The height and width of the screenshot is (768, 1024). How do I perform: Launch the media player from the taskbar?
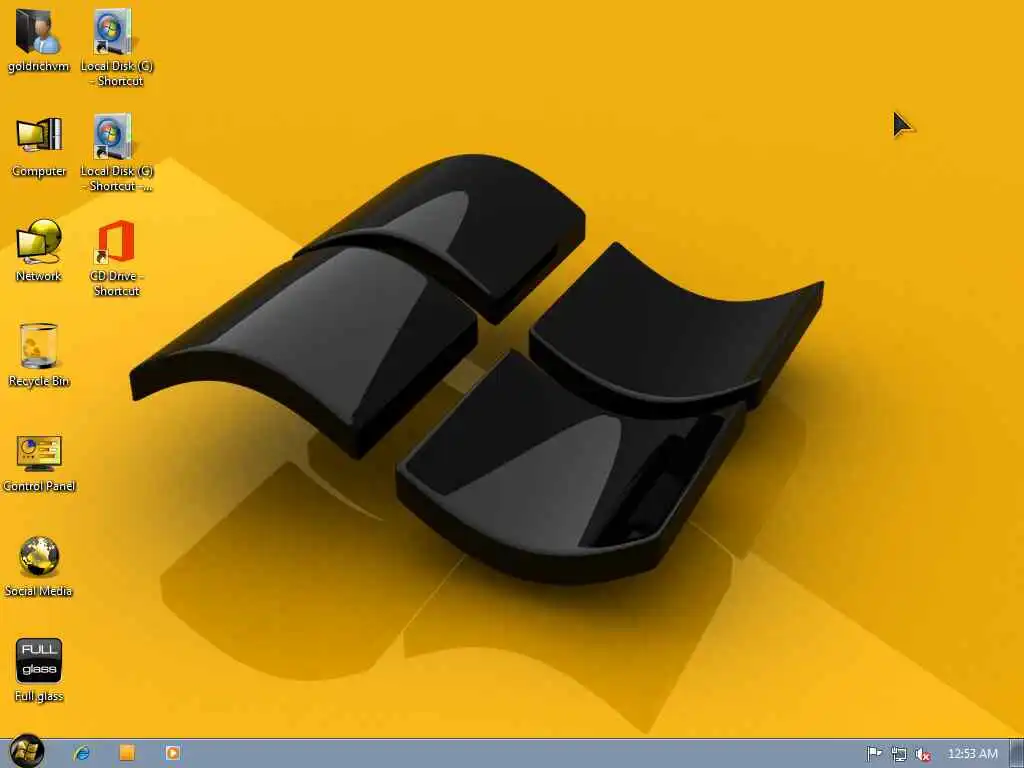[172, 753]
